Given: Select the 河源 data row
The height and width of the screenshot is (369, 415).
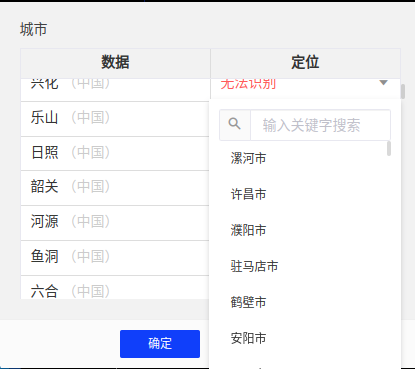Looking at the screenshot, I should click(x=115, y=223).
